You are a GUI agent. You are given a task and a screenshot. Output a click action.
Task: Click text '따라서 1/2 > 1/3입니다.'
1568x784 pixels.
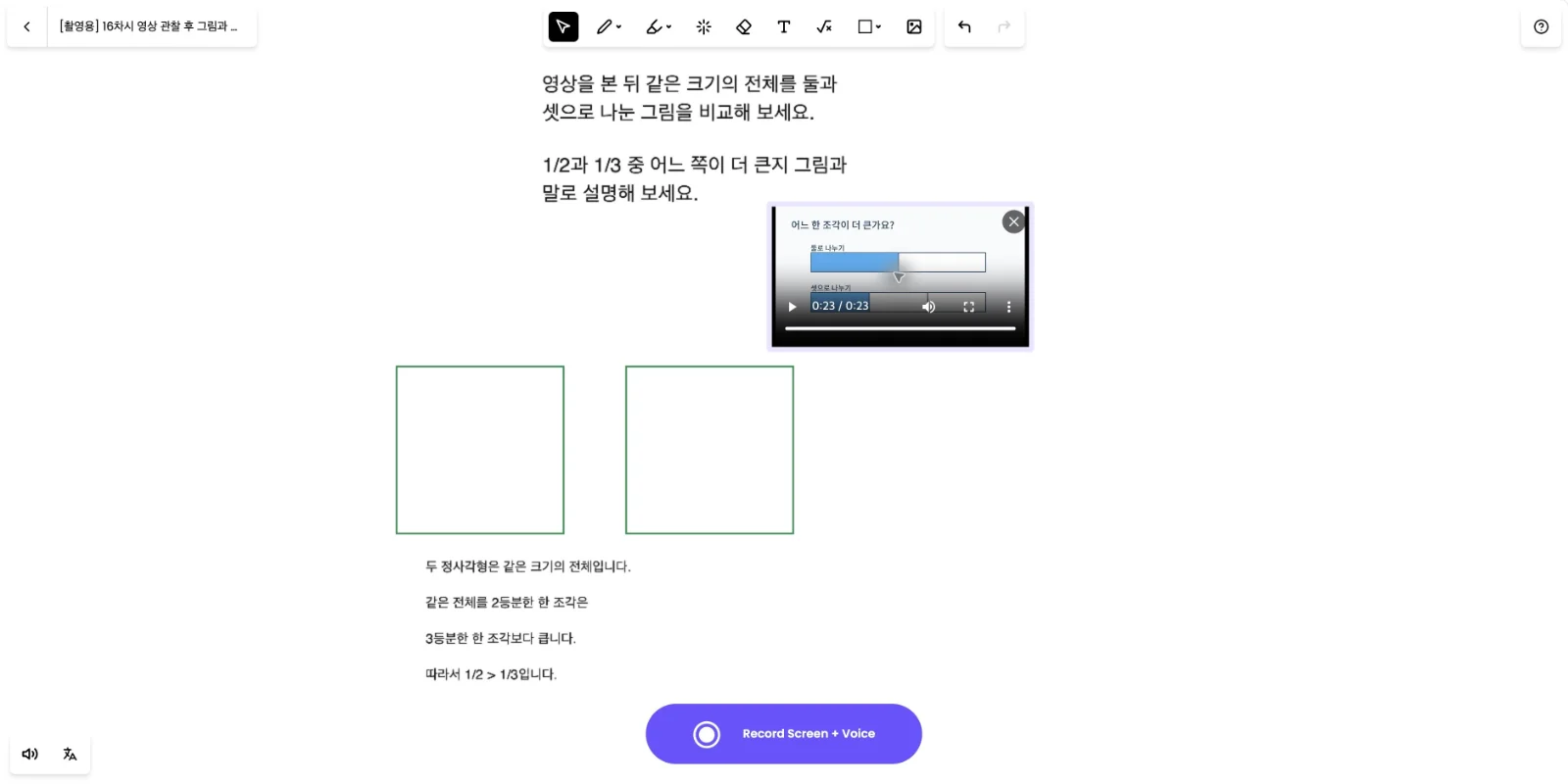pyautogui.click(x=491, y=674)
